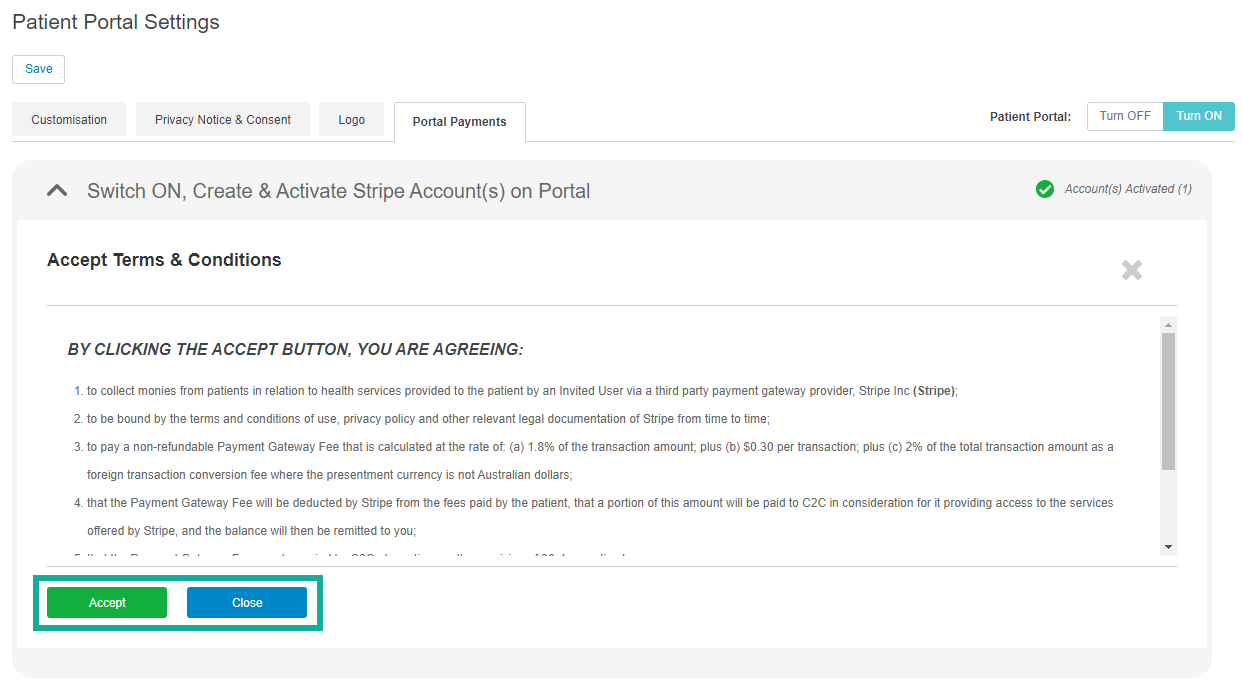Click the terms scrollbar thumb

(x=1168, y=401)
